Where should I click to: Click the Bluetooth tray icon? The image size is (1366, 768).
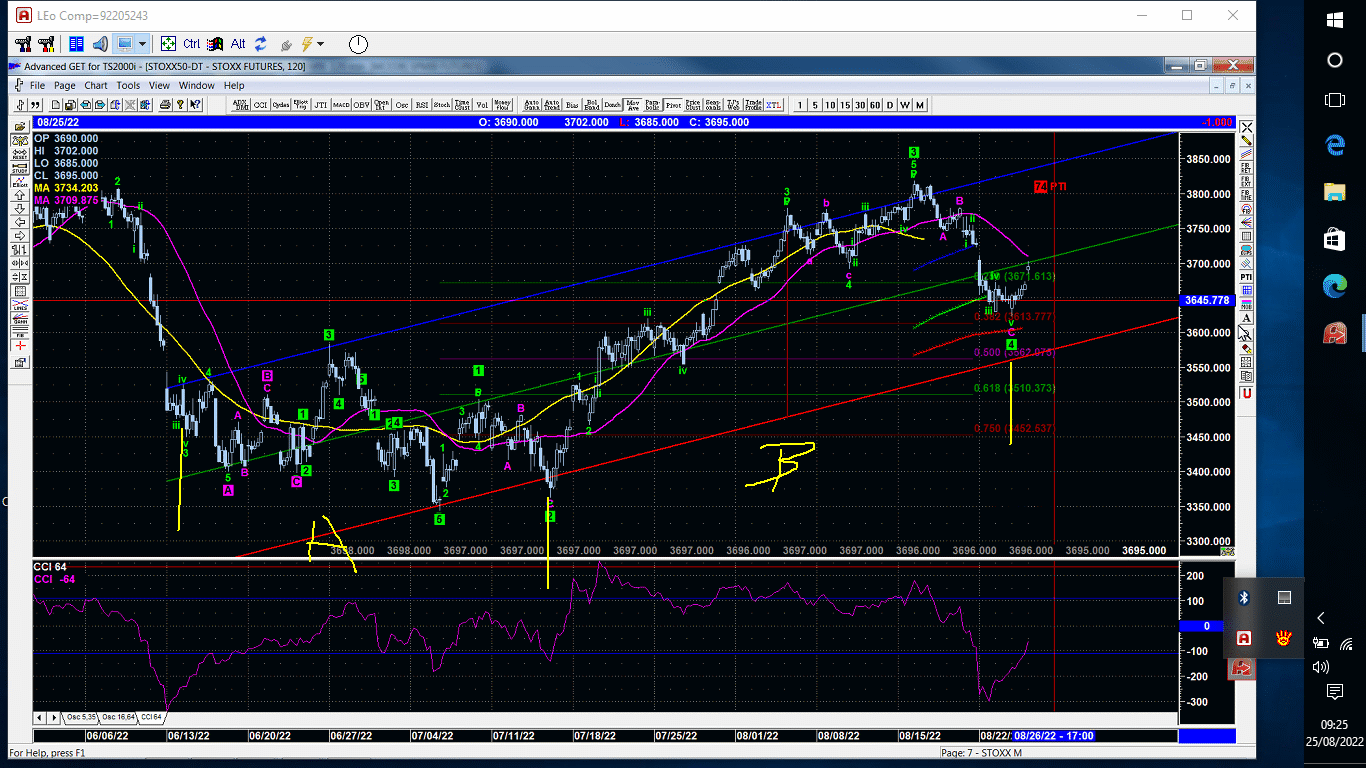click(1244, 598)
